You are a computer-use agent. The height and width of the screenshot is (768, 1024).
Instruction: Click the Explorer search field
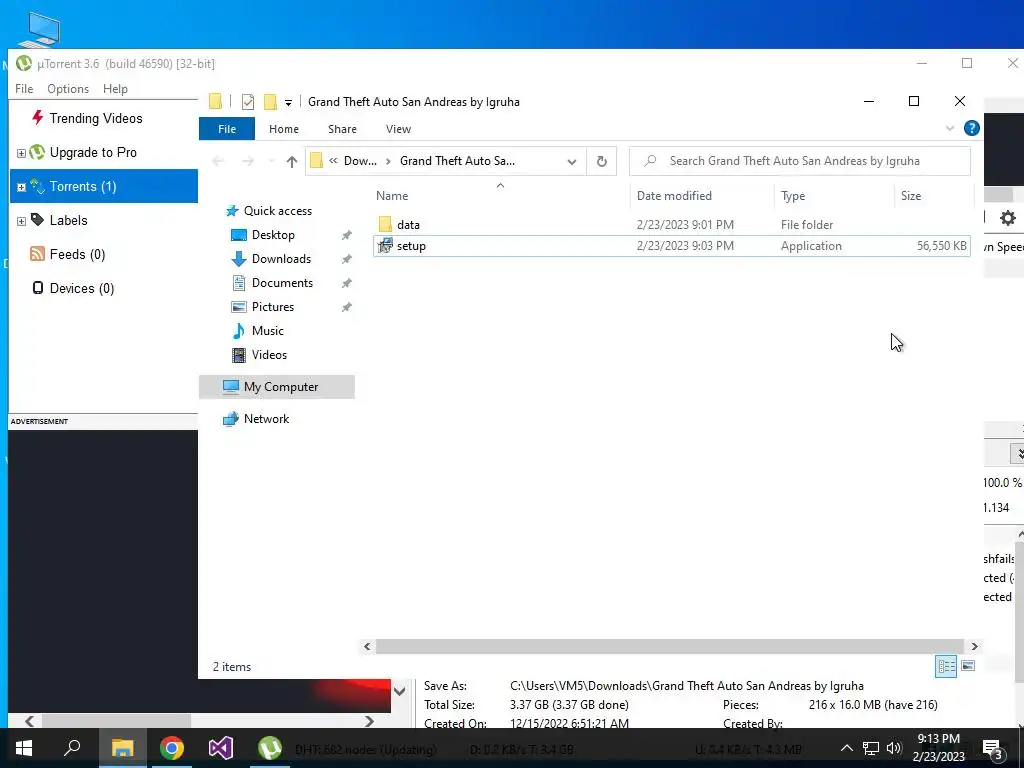click(x=799, y=161)
